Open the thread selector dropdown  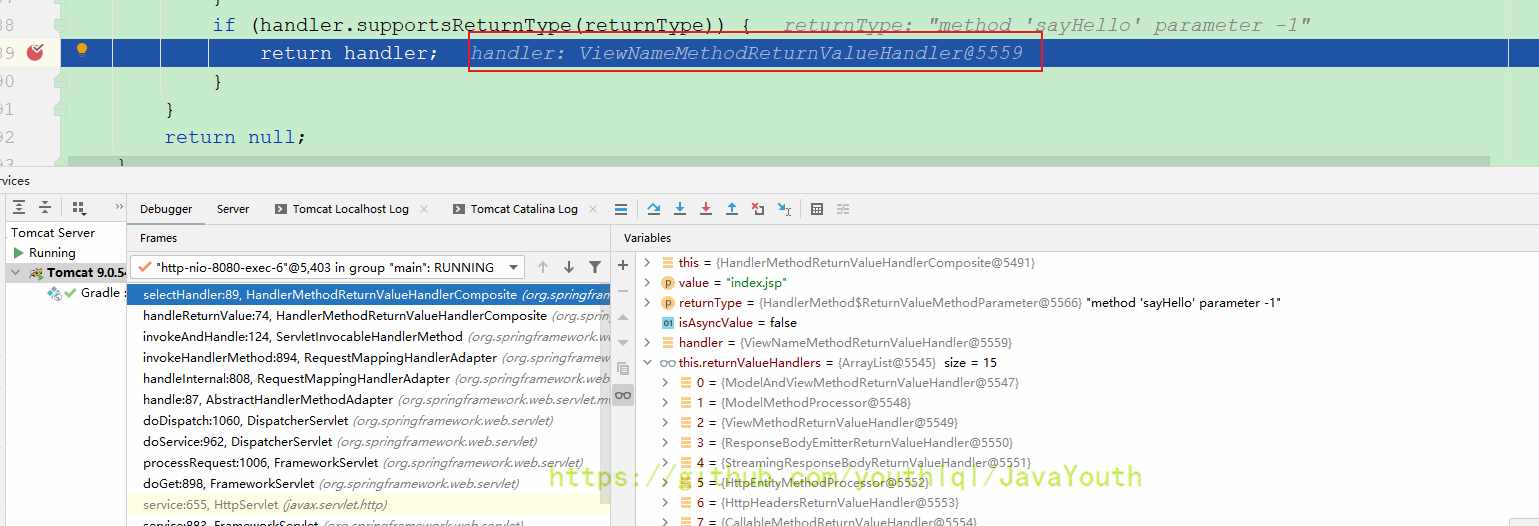(x=514, y=267)
